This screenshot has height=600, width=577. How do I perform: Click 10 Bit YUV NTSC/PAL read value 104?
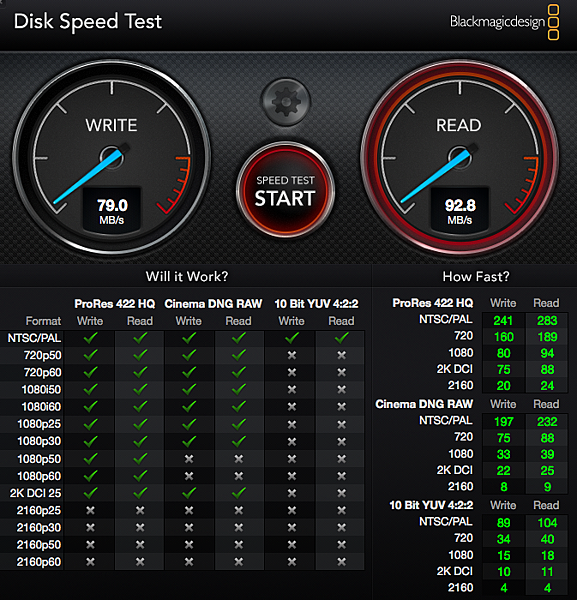tap(547, 523)
